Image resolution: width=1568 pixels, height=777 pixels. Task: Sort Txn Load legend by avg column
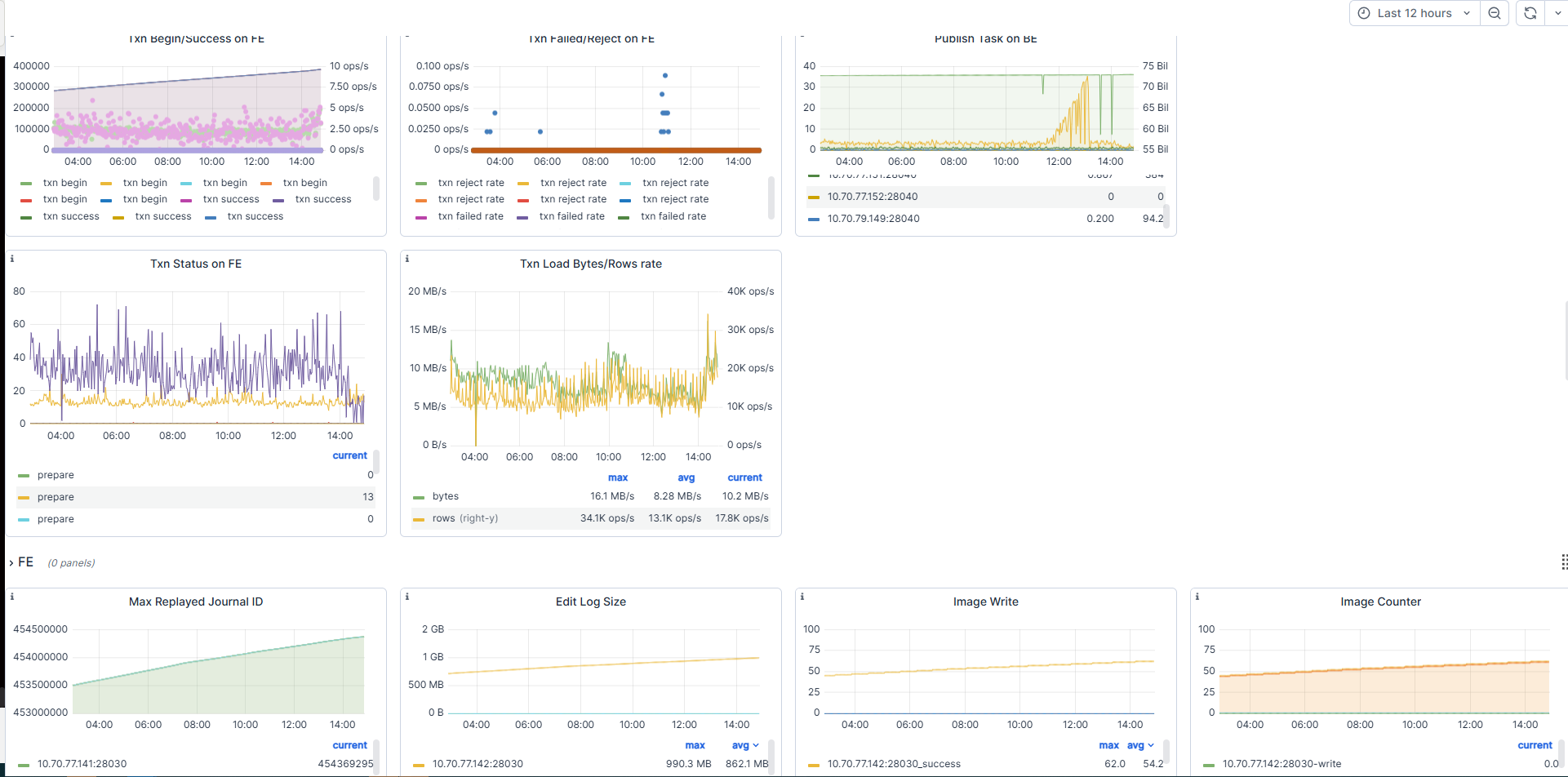tap(686, 477)
